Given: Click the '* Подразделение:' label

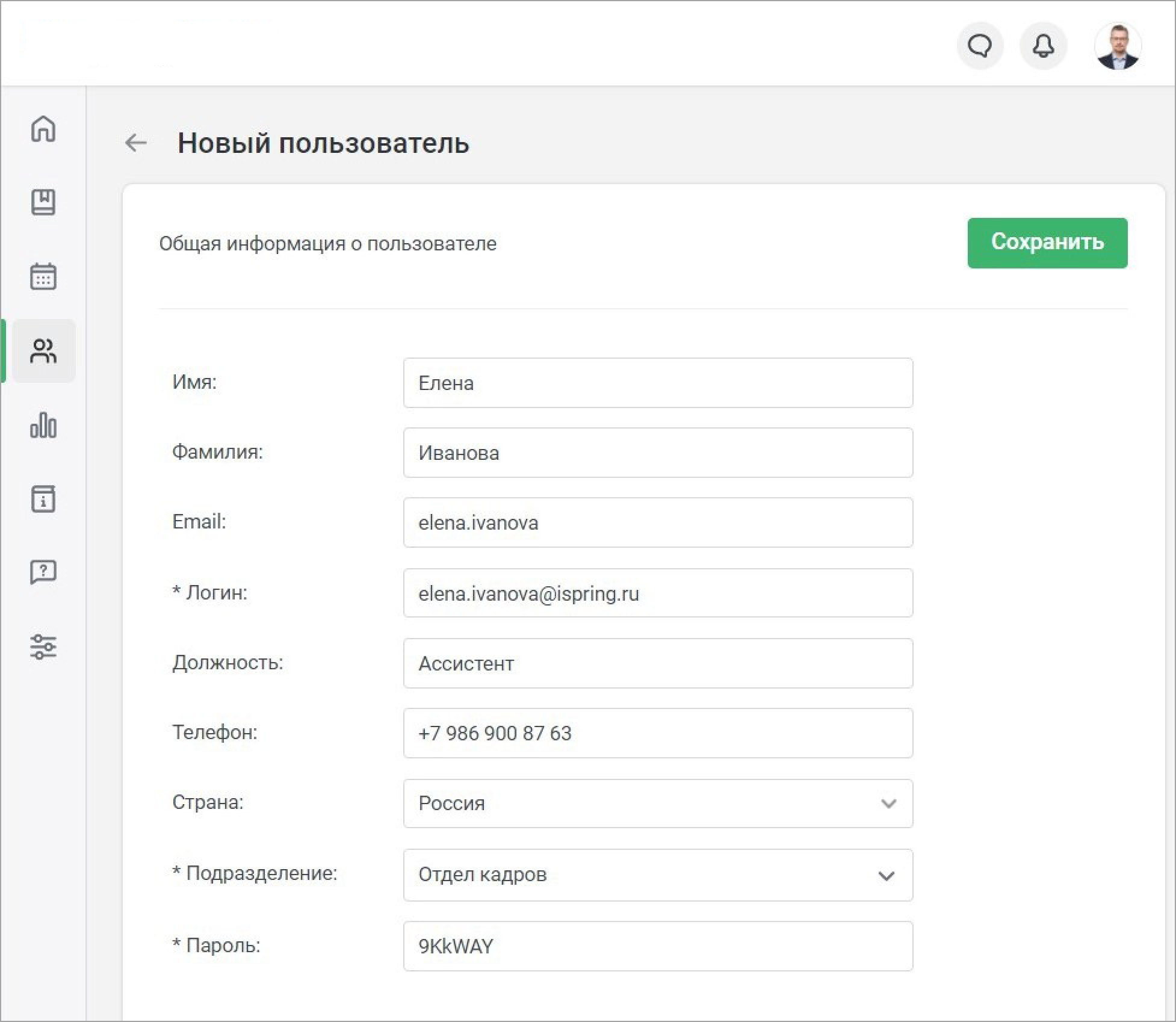Looking at the screenshot, I should [x=255, y=873].
